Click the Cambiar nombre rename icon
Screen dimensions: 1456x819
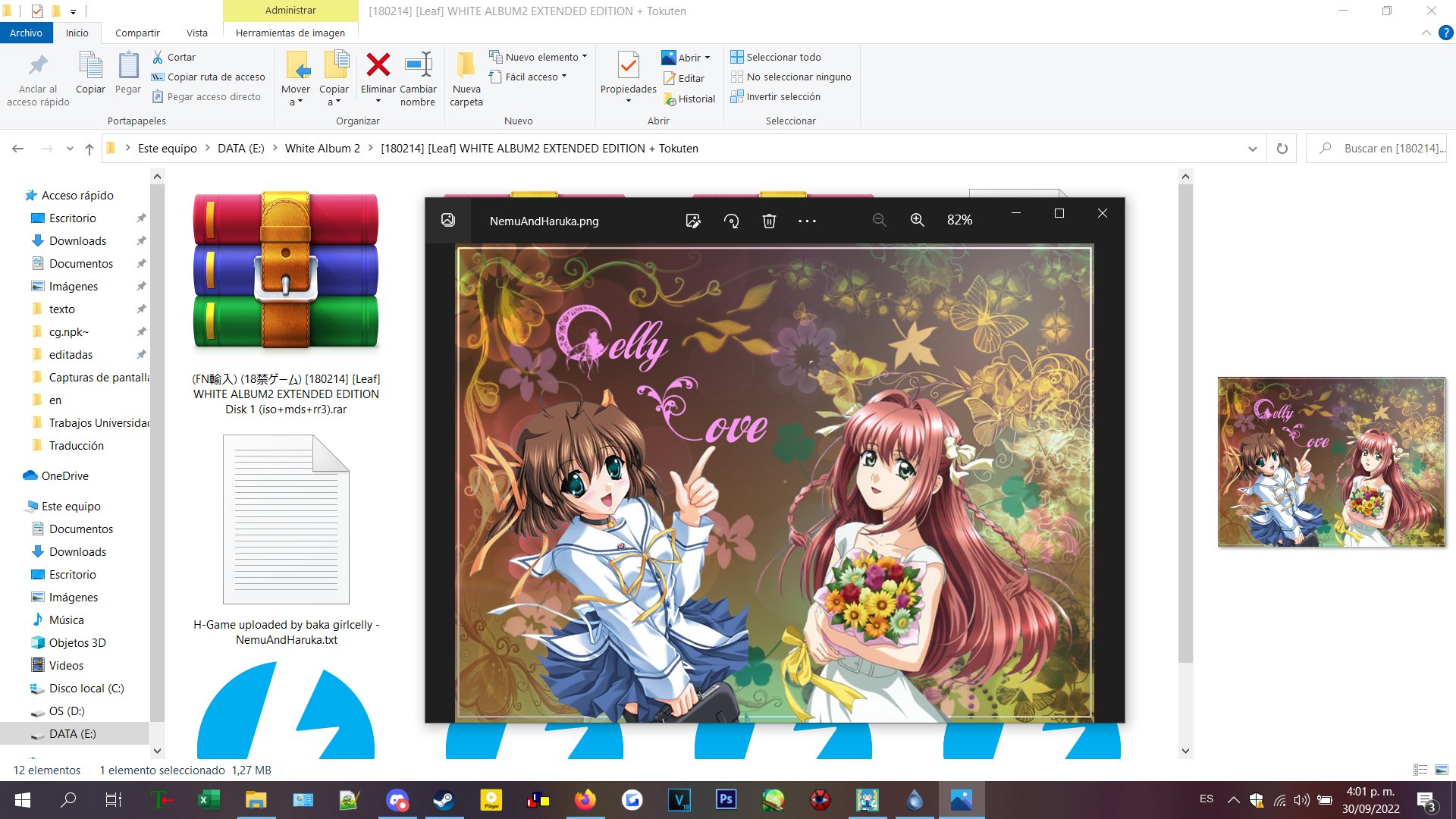click(x=418, y=65)
